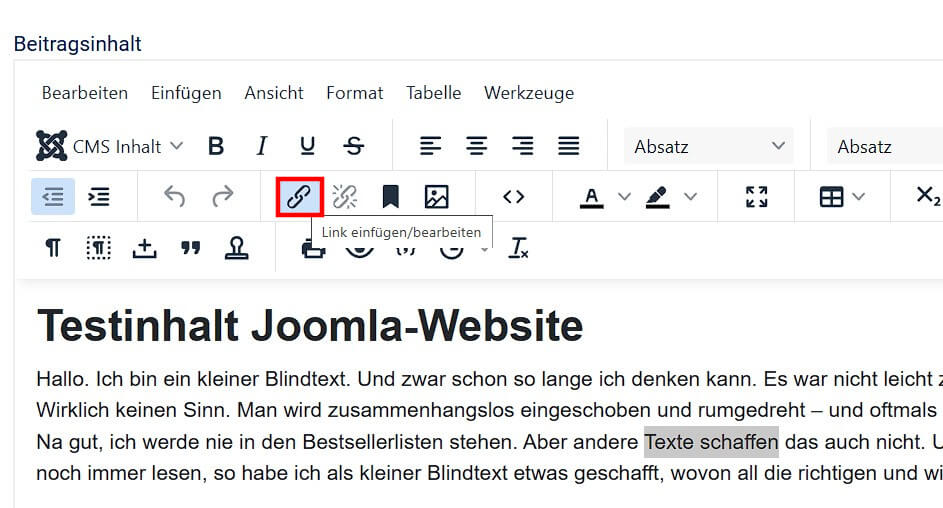Expand the CMS Inhalt dropdown
This screenshot has height=508, width=943.
(x=111, y=146)
